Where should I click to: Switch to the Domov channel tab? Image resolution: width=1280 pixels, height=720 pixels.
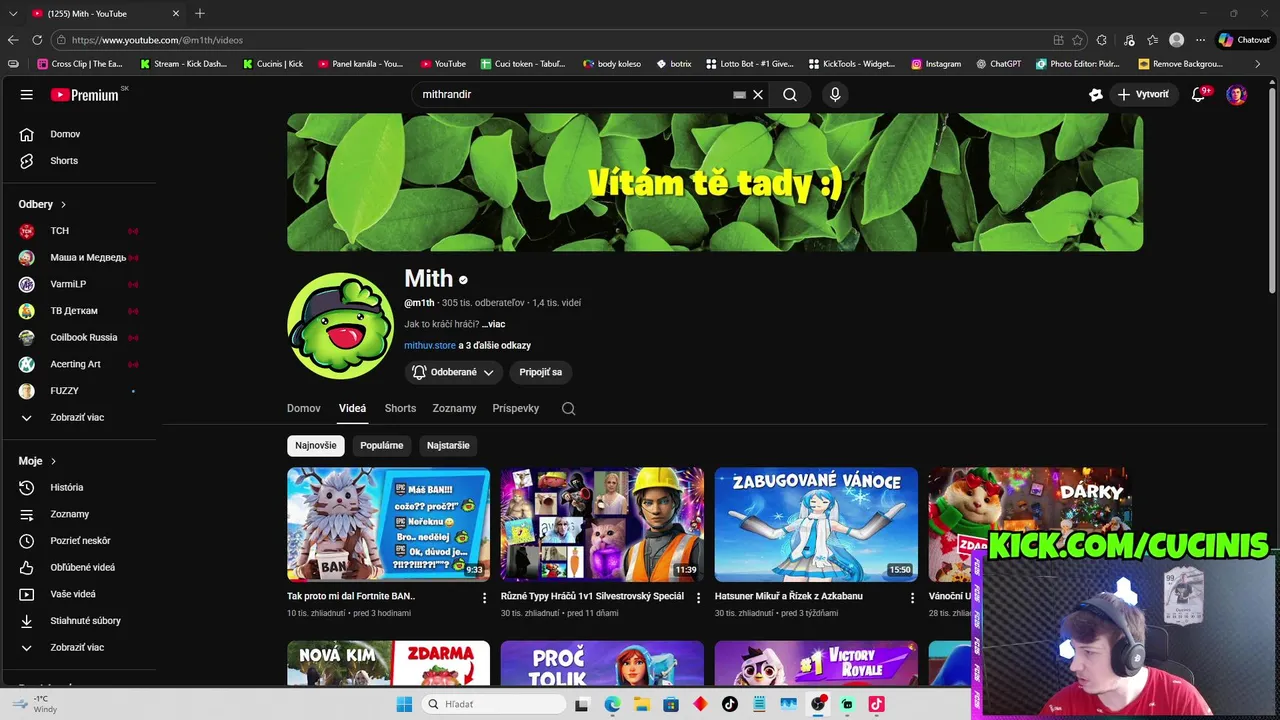304,408
